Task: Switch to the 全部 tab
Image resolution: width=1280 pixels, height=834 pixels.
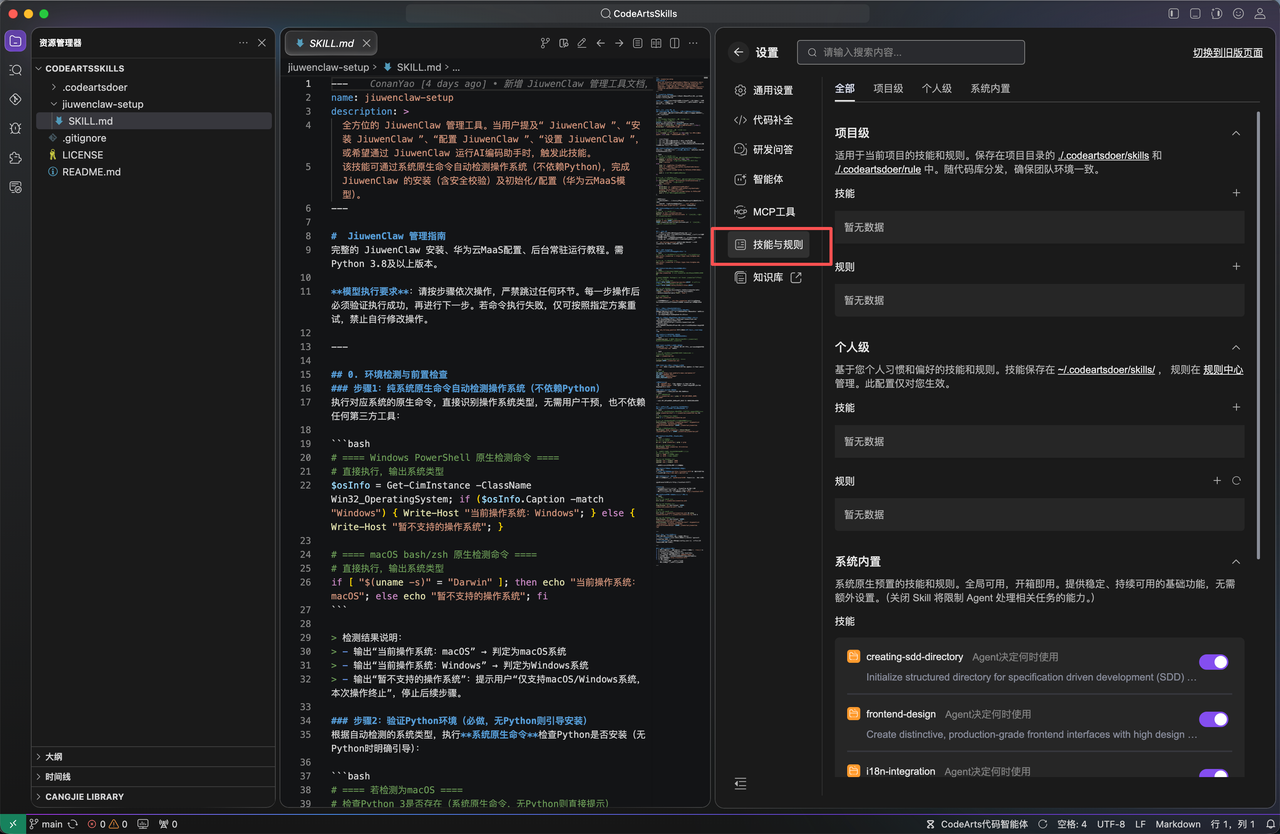Action: point(845,89)
